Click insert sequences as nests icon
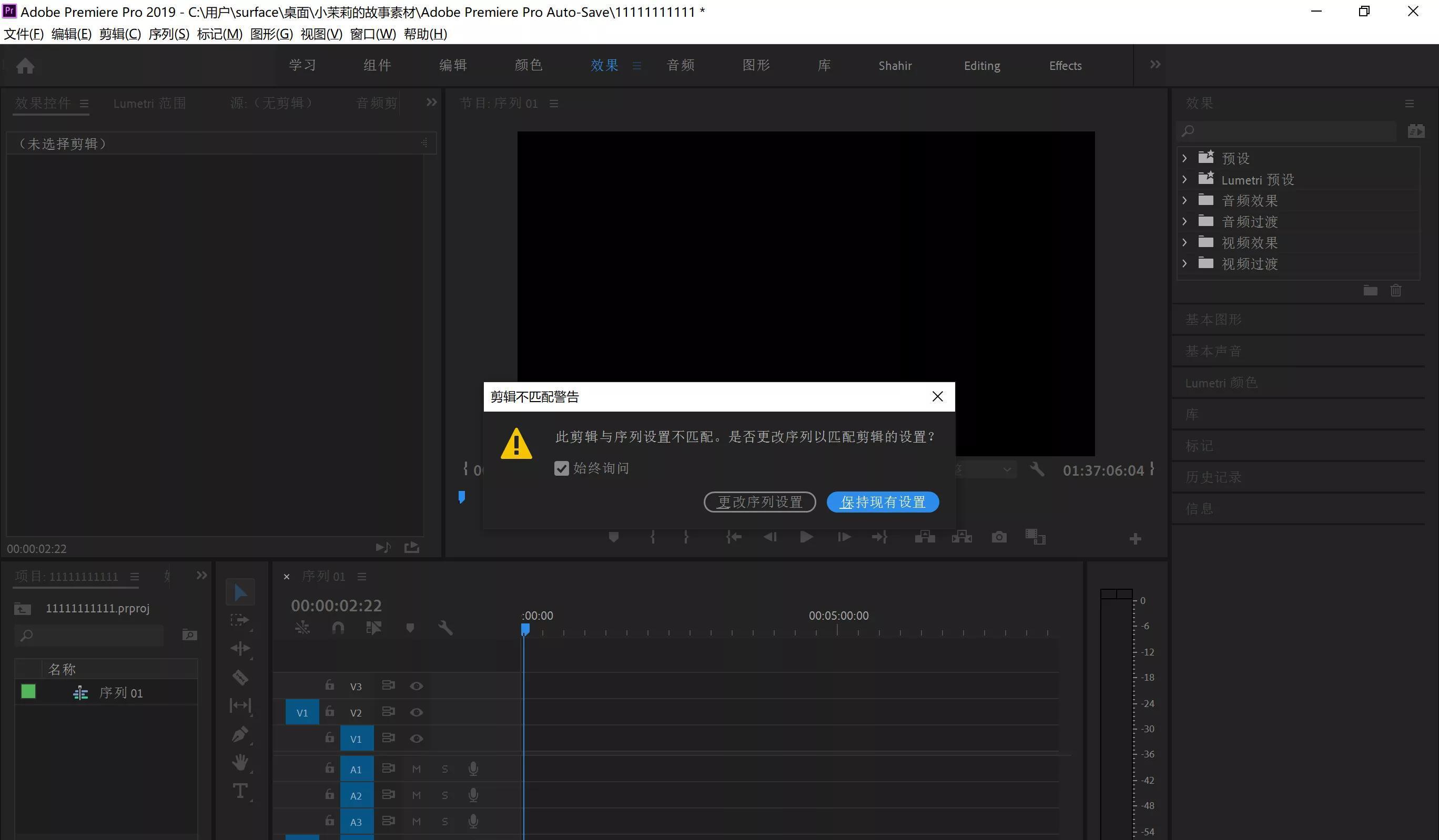 pos(302,628)
